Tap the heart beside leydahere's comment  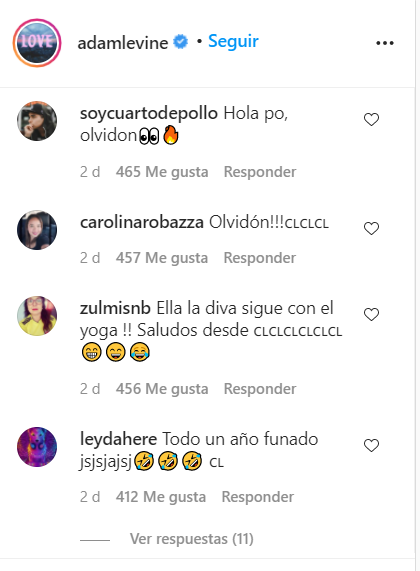pos(371,445)
